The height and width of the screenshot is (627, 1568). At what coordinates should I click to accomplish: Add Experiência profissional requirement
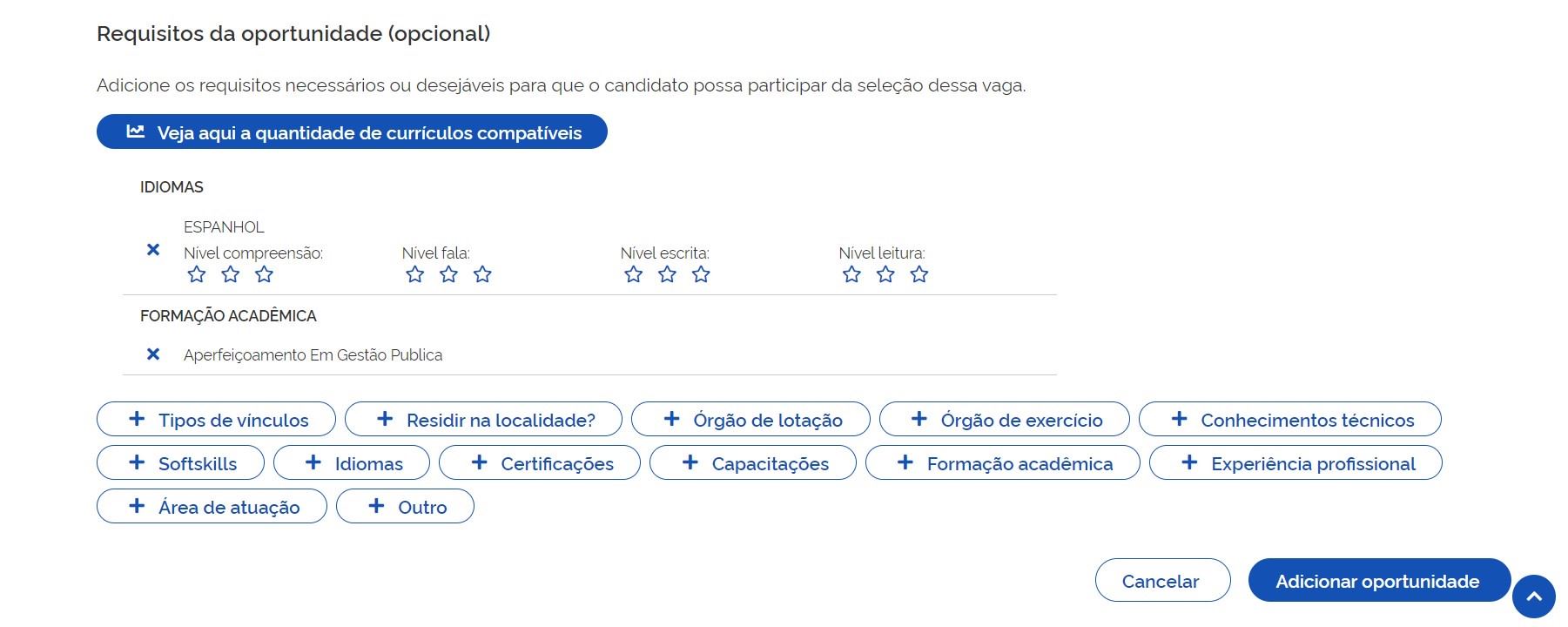[1295, 463]
